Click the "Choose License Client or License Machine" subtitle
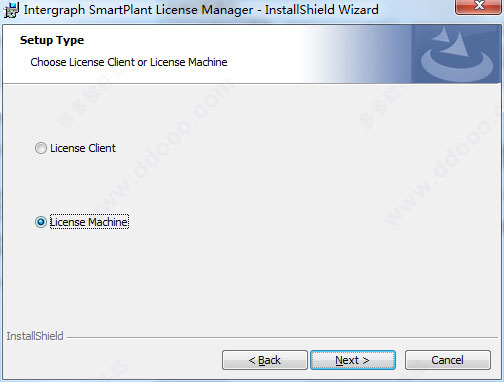Viewport: 504px width, 382px height. coord(129,62)
